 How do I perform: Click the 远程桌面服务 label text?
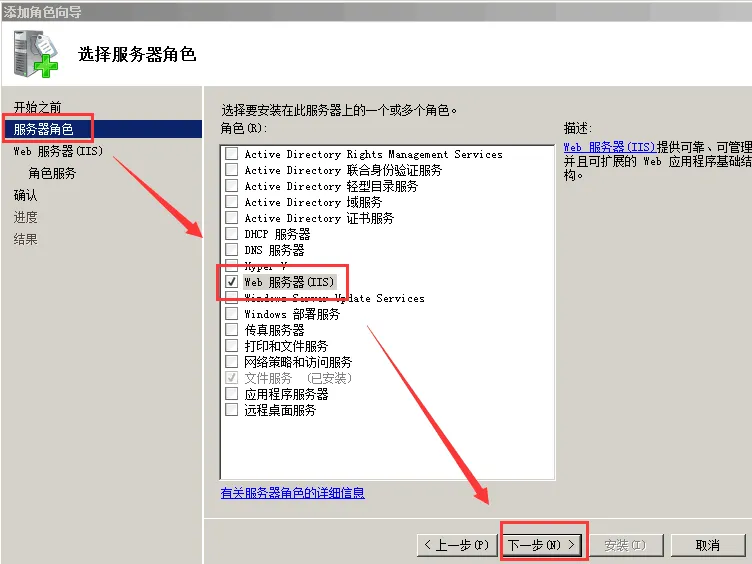[x=280, y=410]
